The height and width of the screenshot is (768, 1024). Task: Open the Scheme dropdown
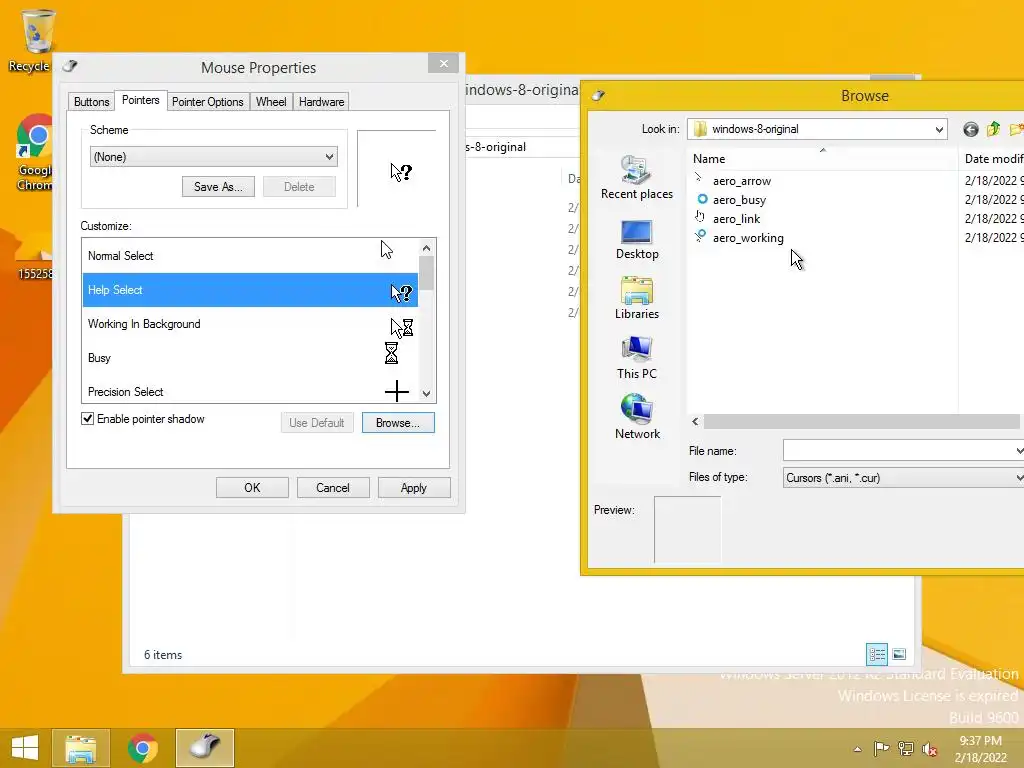[214, 157]
